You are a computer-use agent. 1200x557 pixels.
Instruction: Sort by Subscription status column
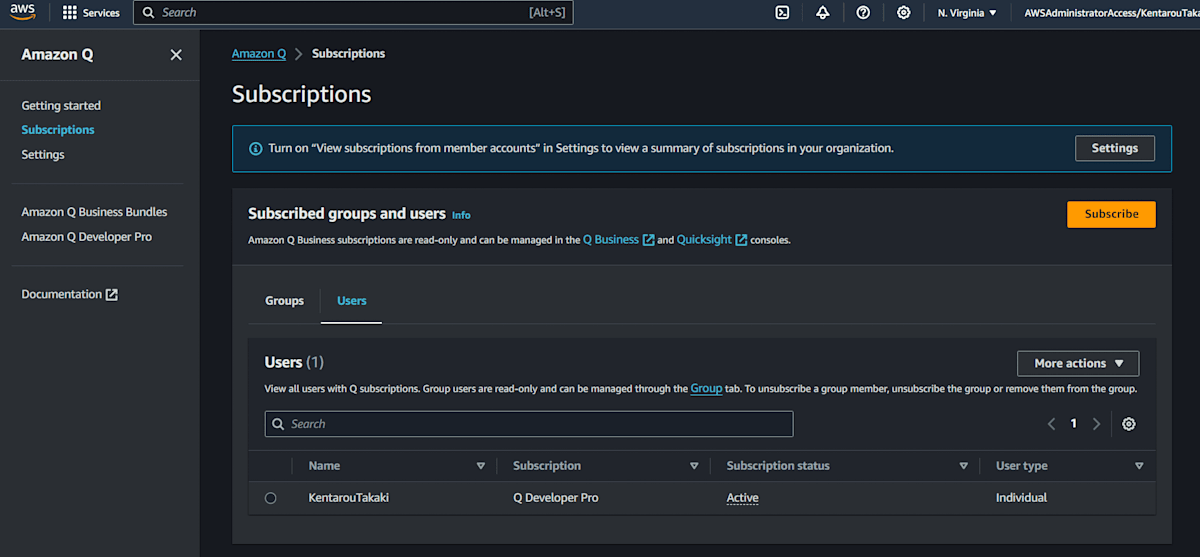click(963, 466)
